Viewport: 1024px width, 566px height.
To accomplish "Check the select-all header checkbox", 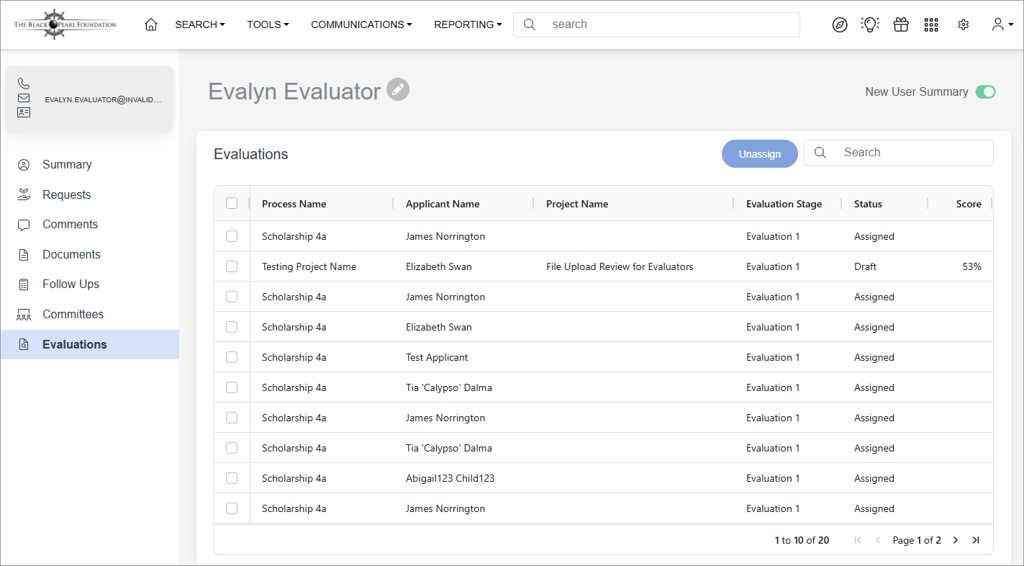I will click(x=232, y=203).
